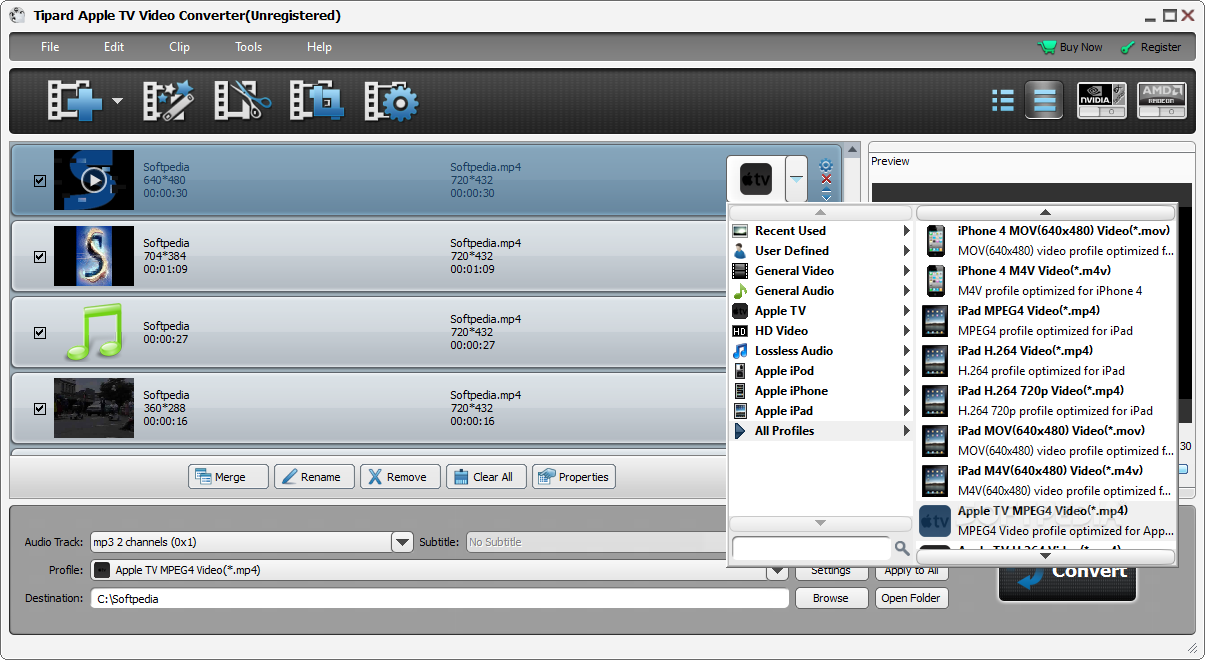
Task: Expand Apple TV category
Action: 821,311
